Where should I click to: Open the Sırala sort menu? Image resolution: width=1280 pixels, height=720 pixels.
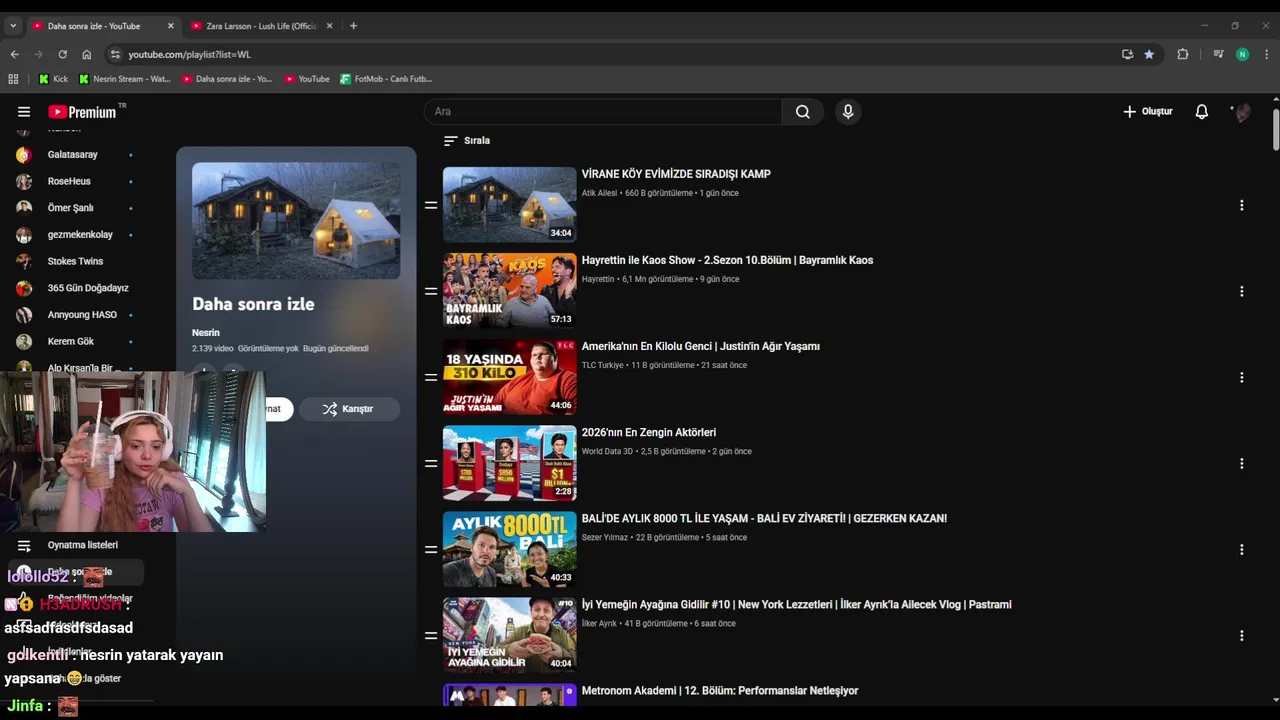coord(467,141)
